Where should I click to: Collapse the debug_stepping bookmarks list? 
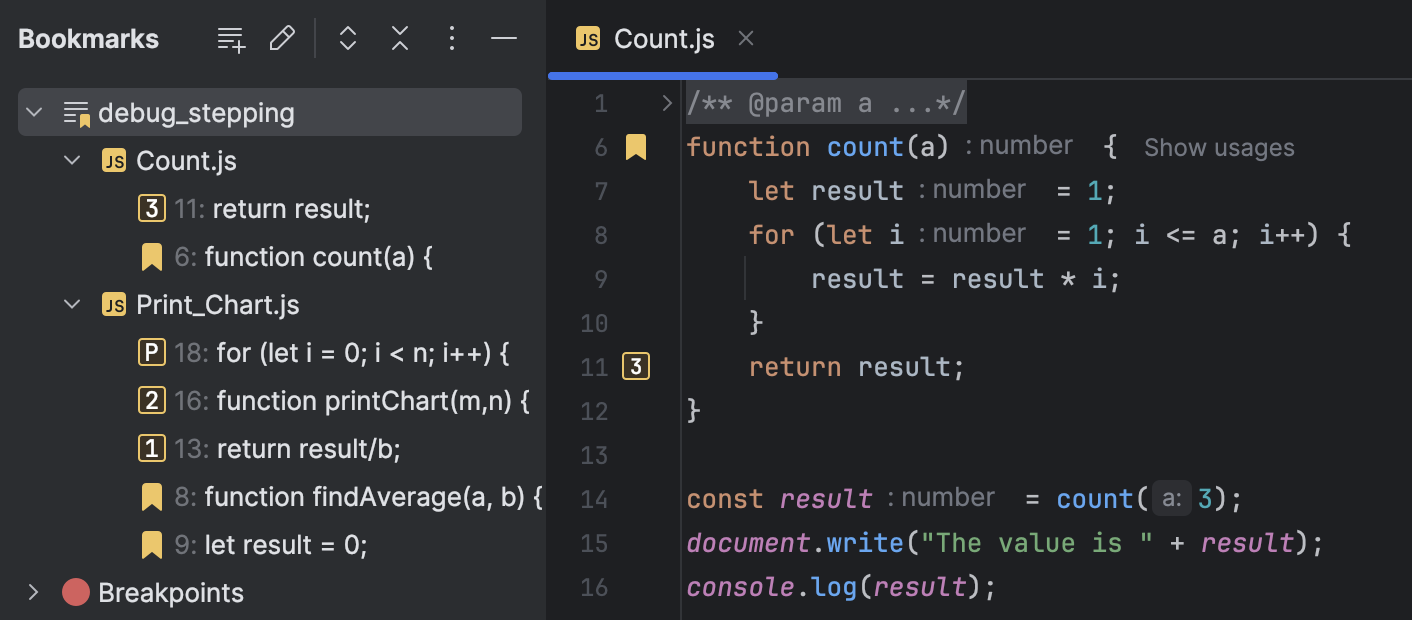(x=34, y=112)
